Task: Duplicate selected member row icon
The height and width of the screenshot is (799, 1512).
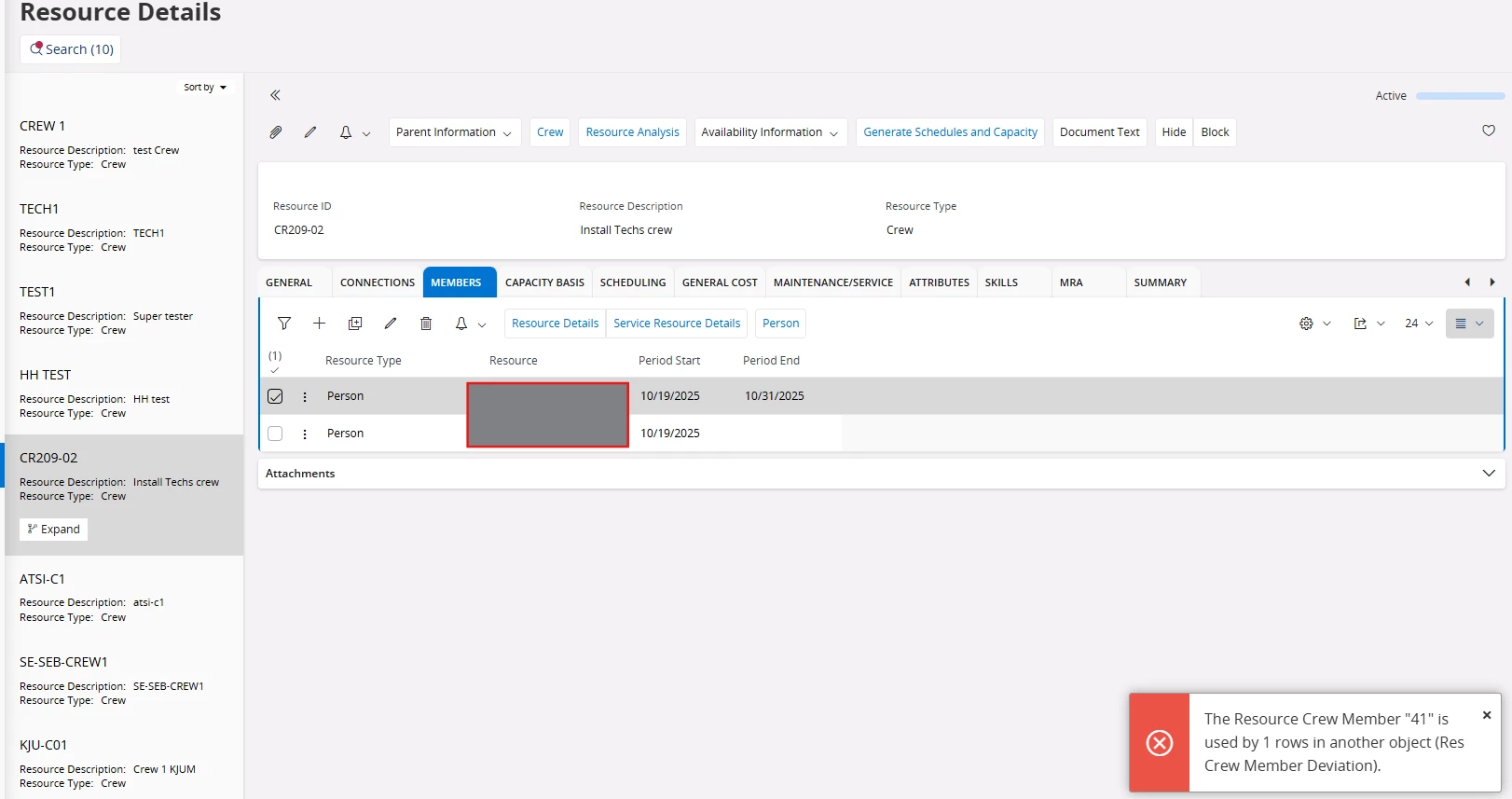Action: pyautogui.click(x=355, y=324)
